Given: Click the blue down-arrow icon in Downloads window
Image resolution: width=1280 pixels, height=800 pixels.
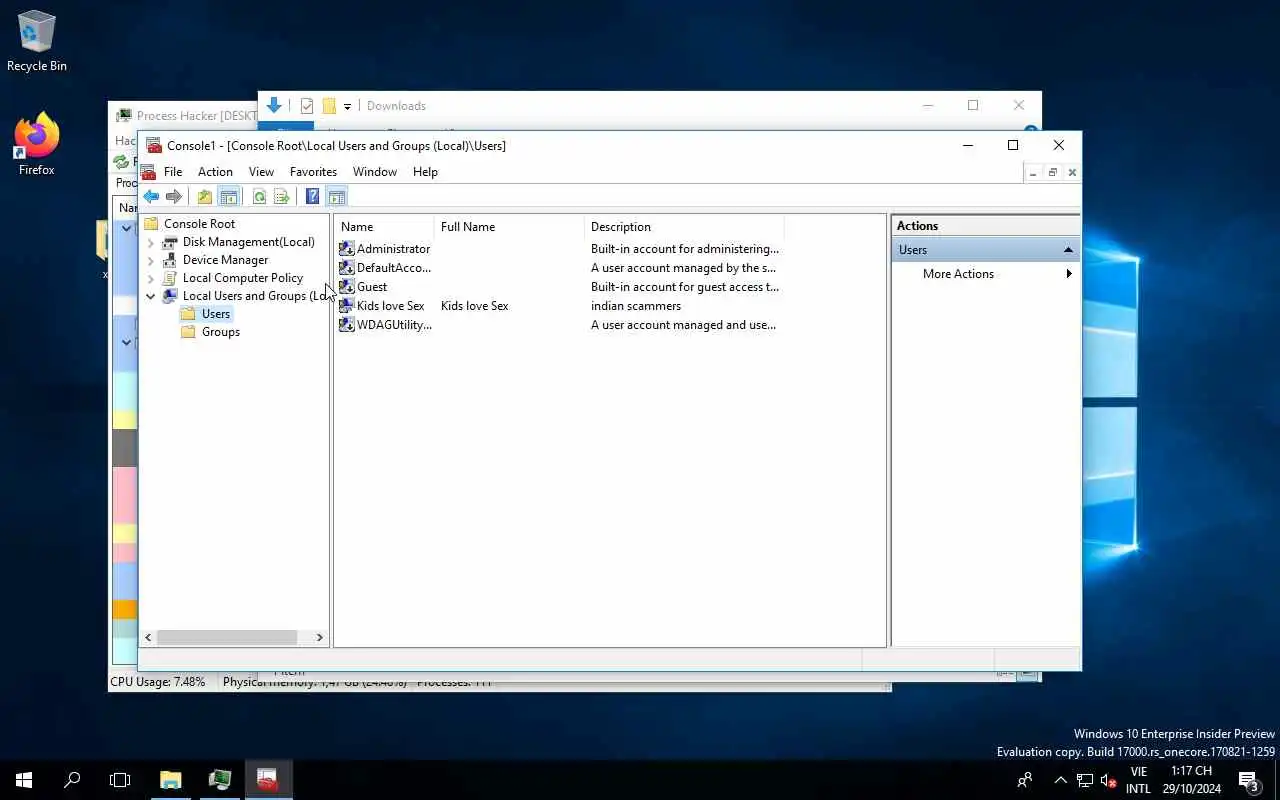Looking at the screenshot, I should point(274,105).
